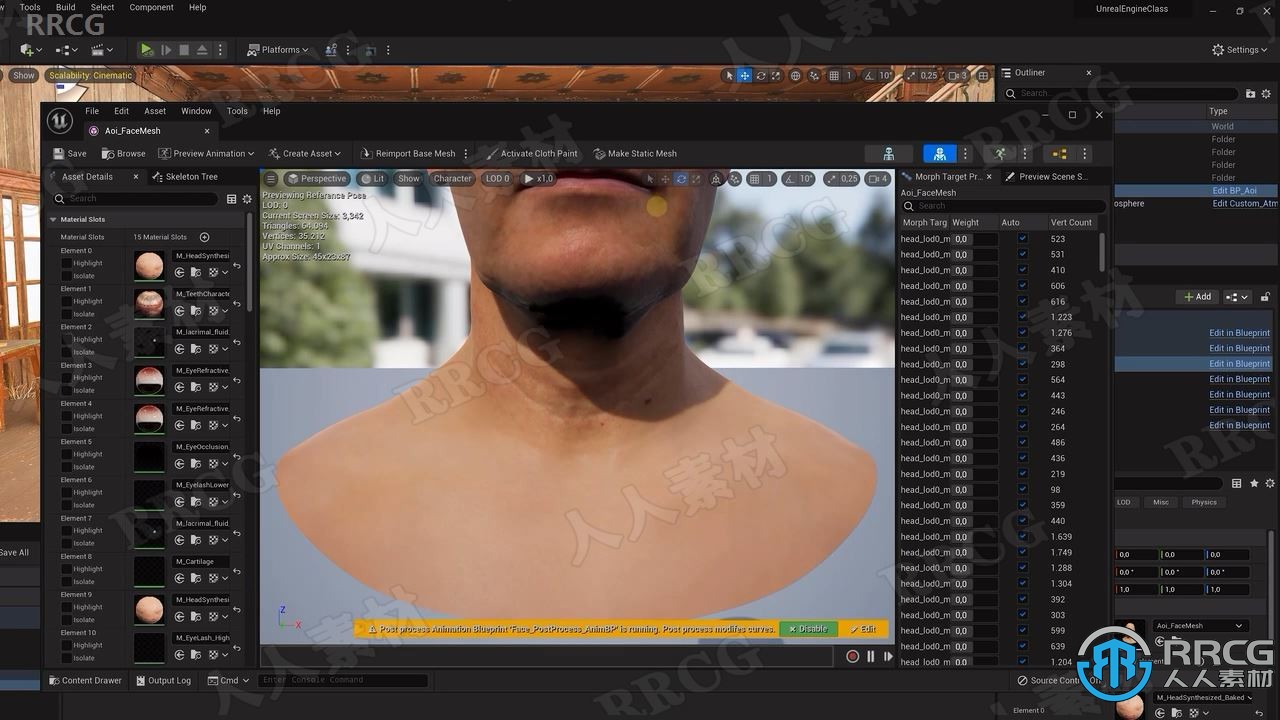The height and width of the screenshot is (720, 1280).
Task: Cycle transform coordinate system in mesh viewport
Action: click(716, 179)
